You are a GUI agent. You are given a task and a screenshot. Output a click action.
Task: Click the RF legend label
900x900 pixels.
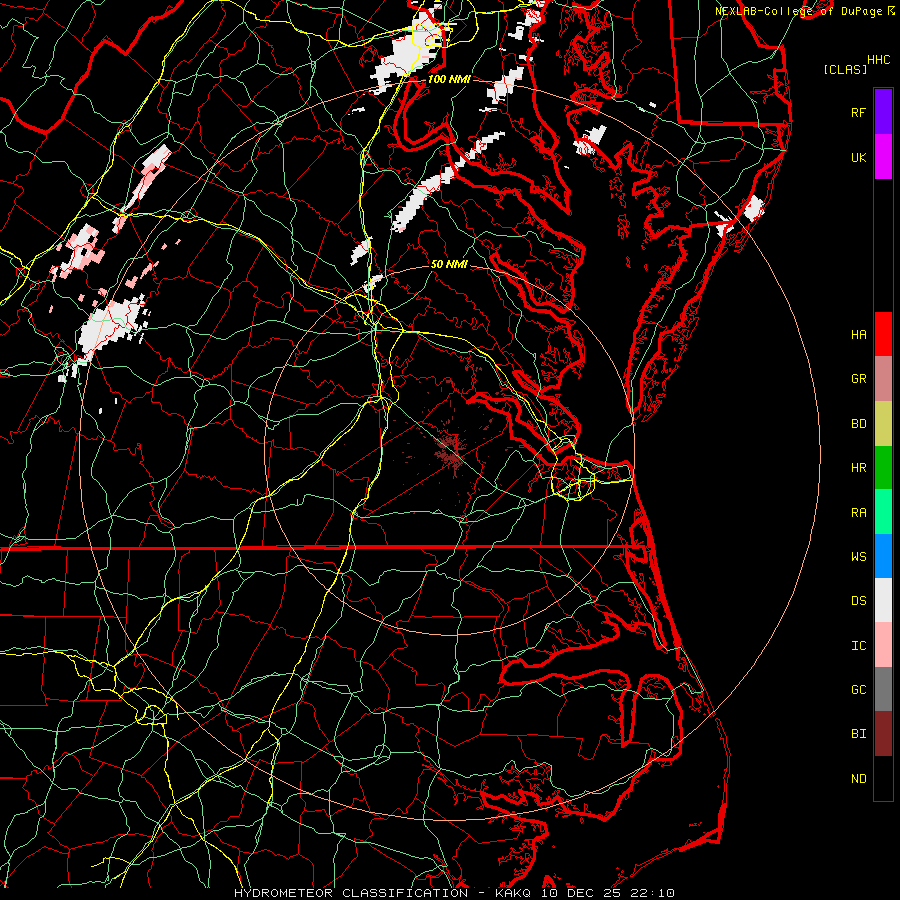point(858,112)
